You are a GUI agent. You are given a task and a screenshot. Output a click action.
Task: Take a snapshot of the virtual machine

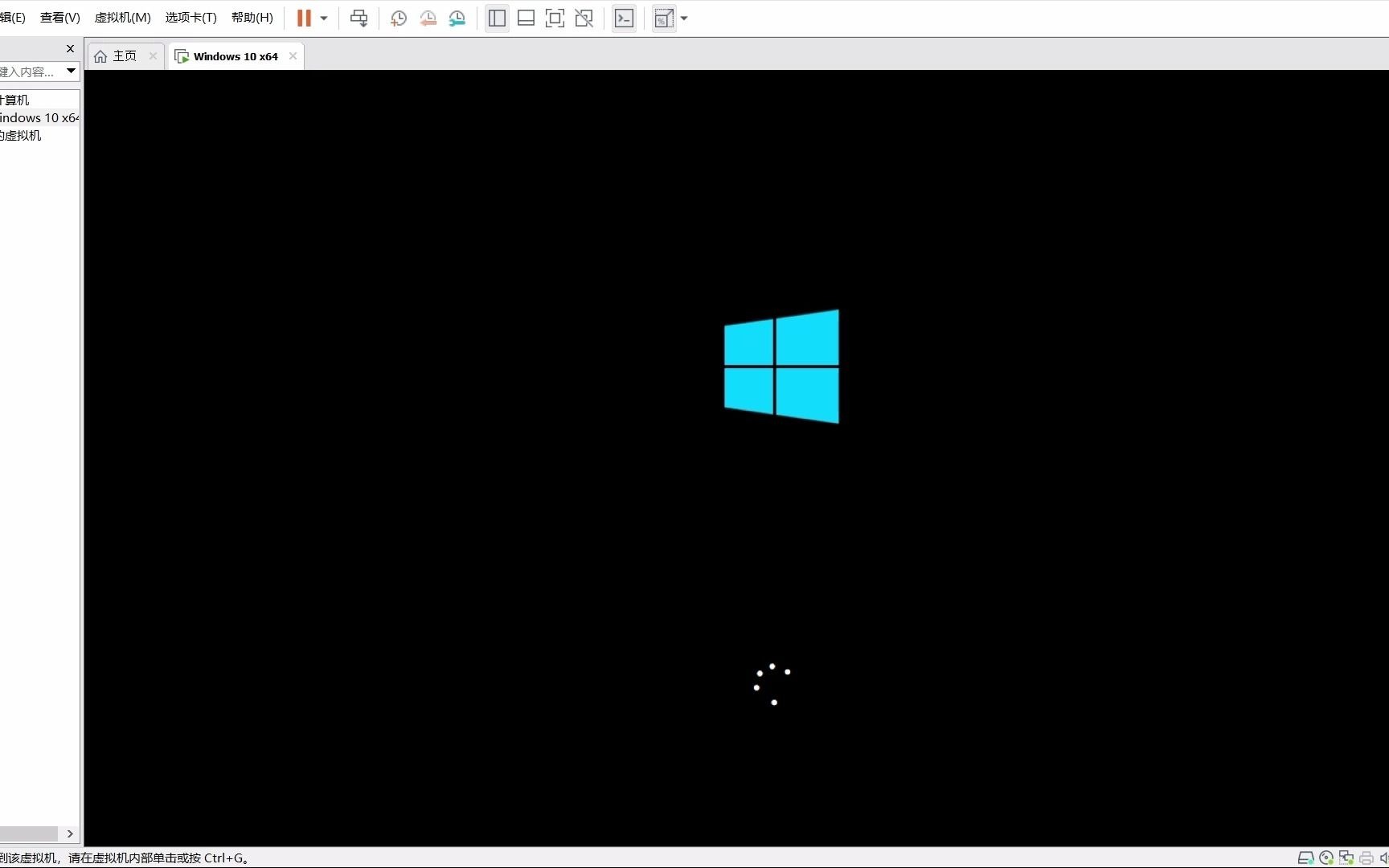(398, 18)
